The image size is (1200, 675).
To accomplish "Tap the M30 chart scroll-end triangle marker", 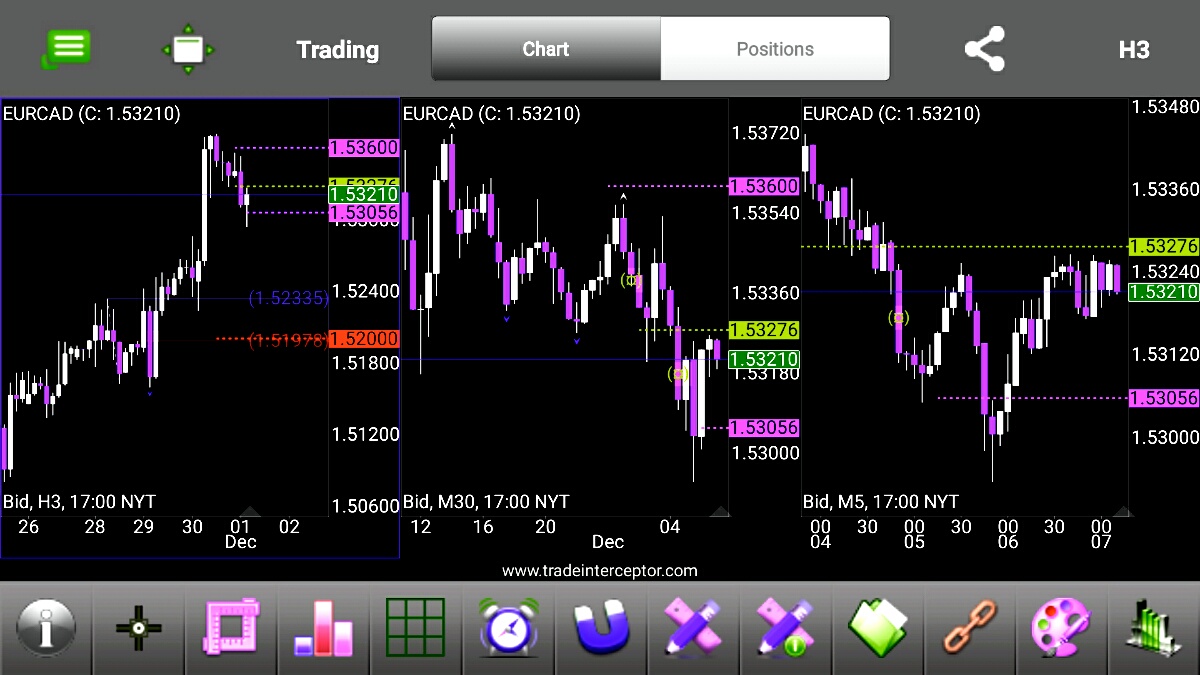I will point(719,511).
